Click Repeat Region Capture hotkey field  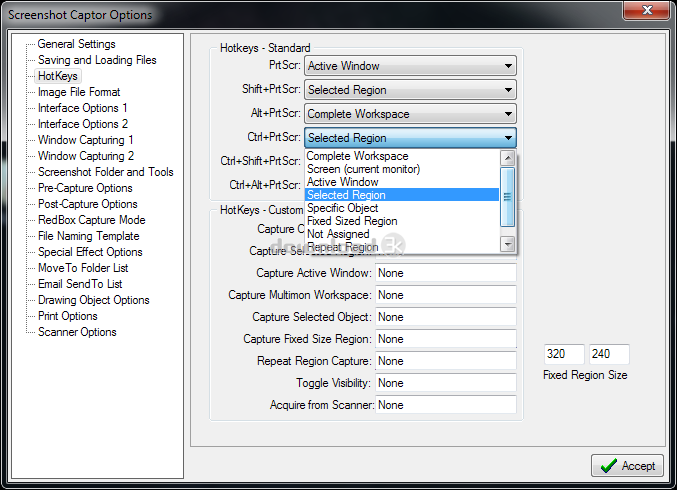point(446,361)
